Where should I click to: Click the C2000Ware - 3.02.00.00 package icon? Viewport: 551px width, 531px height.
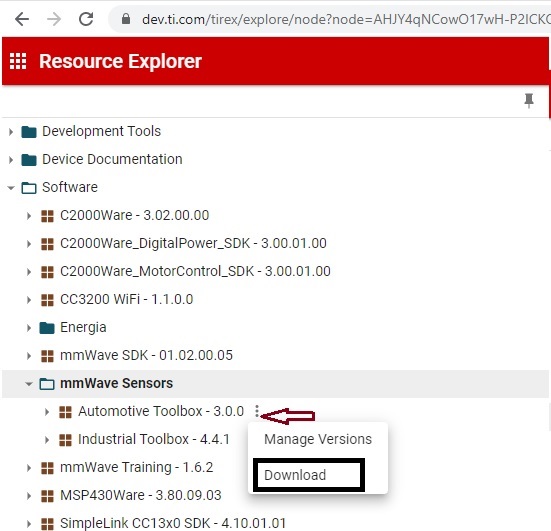pos(47,216)
